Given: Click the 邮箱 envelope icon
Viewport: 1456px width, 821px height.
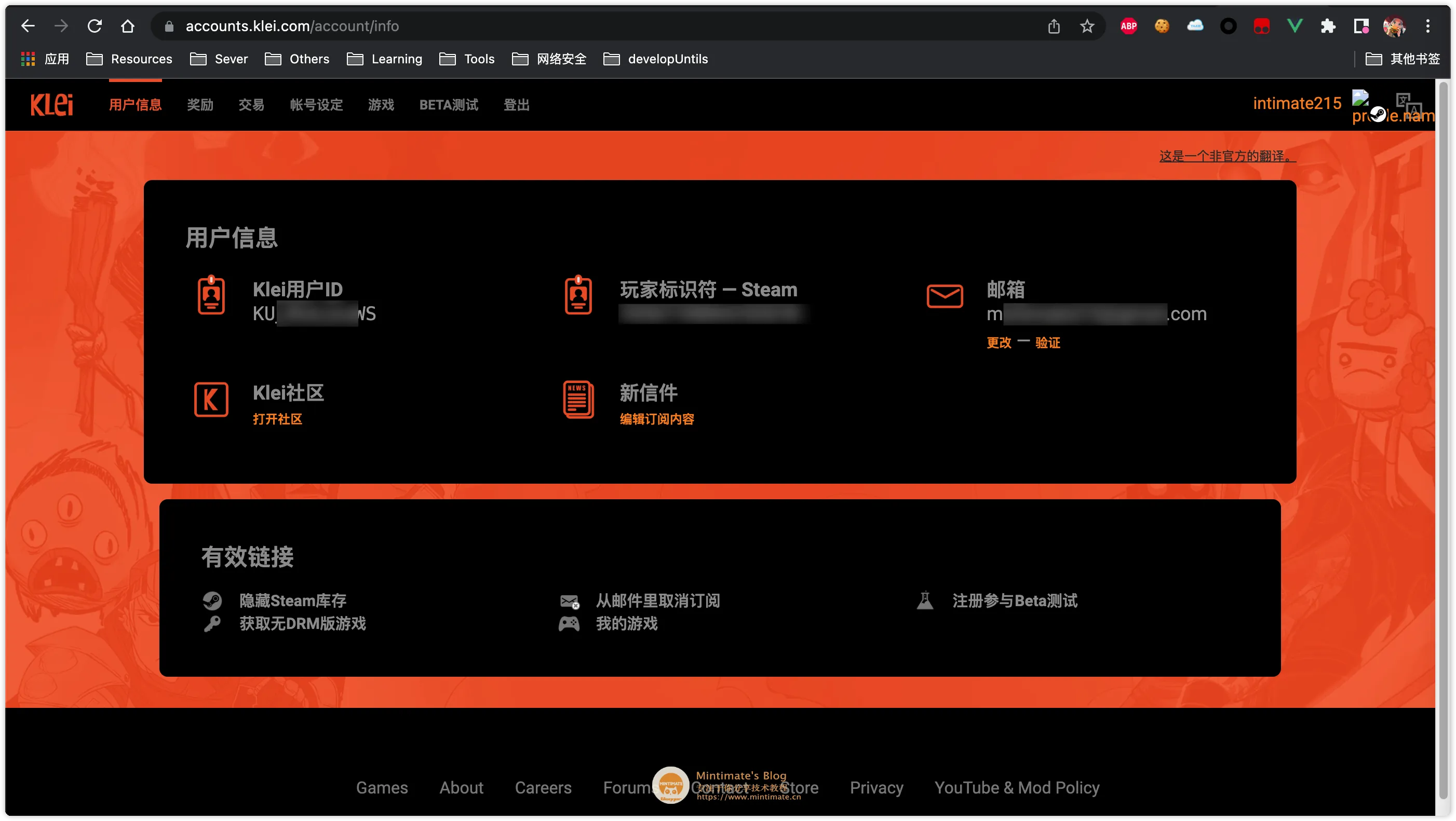Looking at the screenshot, I should [x=944, y=295].
